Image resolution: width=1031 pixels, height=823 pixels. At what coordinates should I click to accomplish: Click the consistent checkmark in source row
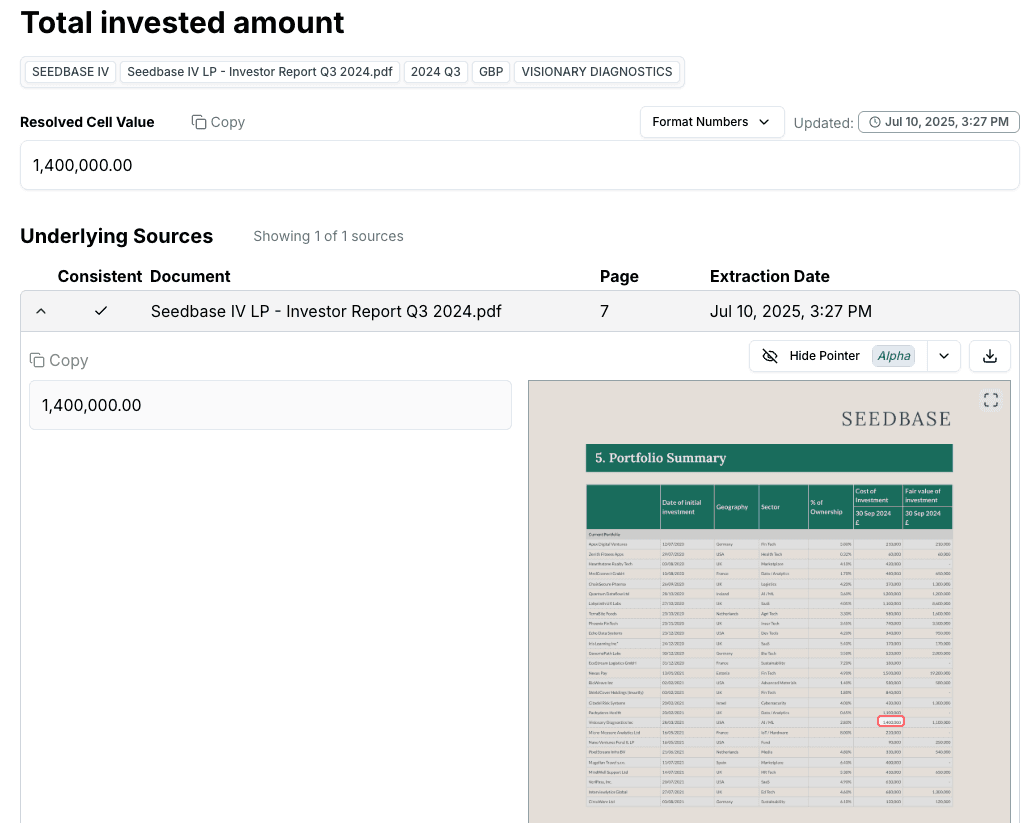coord(101,311)
